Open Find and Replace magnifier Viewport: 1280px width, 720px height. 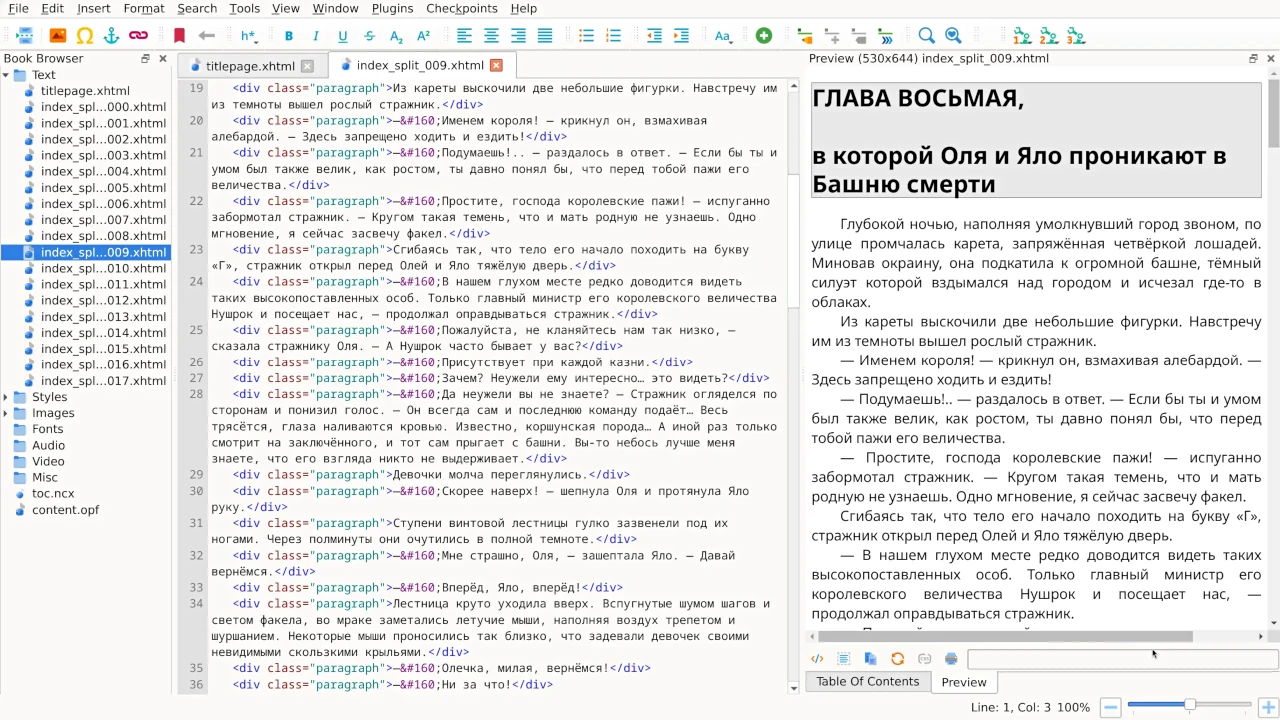point(927,36)
